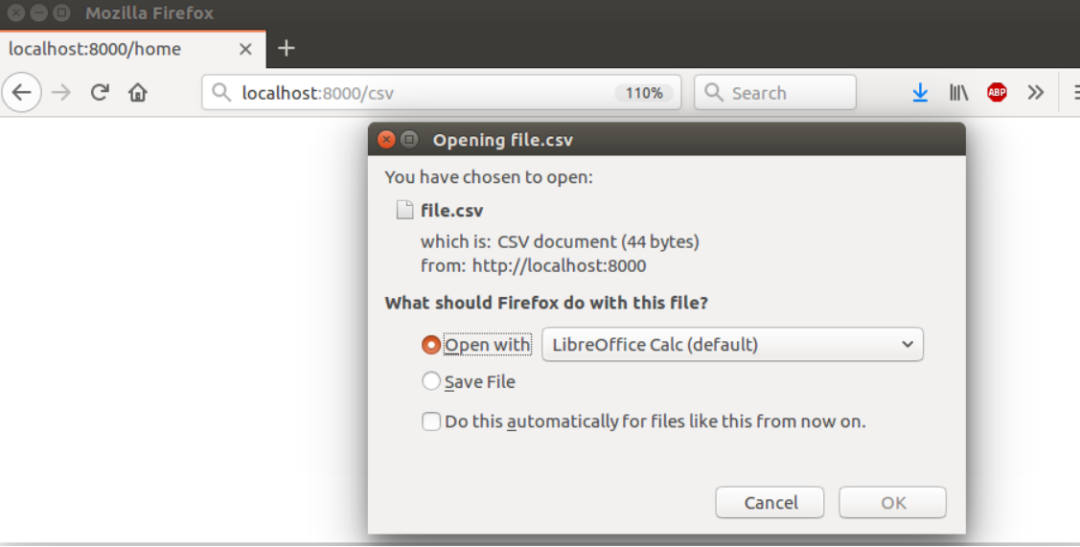The image size is (1080, 547).
Task: Click the http://localhost:8000 source text
Action: pos(559,266)
